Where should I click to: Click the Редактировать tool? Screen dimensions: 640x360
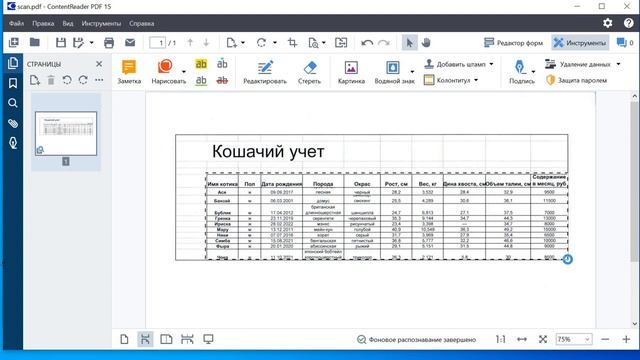click(x=265, y=72)
